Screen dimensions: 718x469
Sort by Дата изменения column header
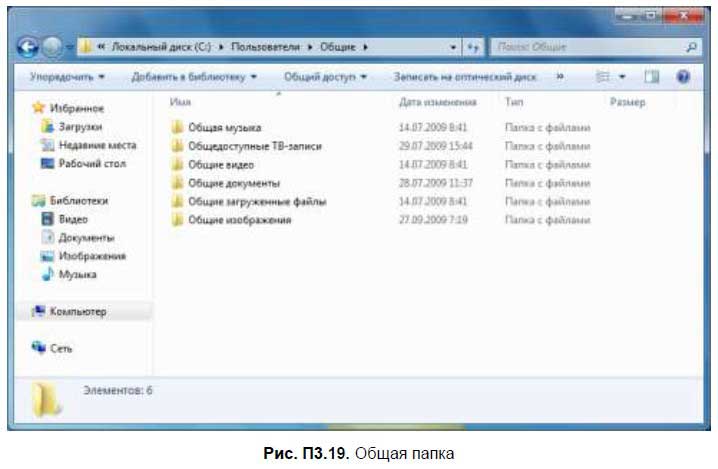[438, 102]
